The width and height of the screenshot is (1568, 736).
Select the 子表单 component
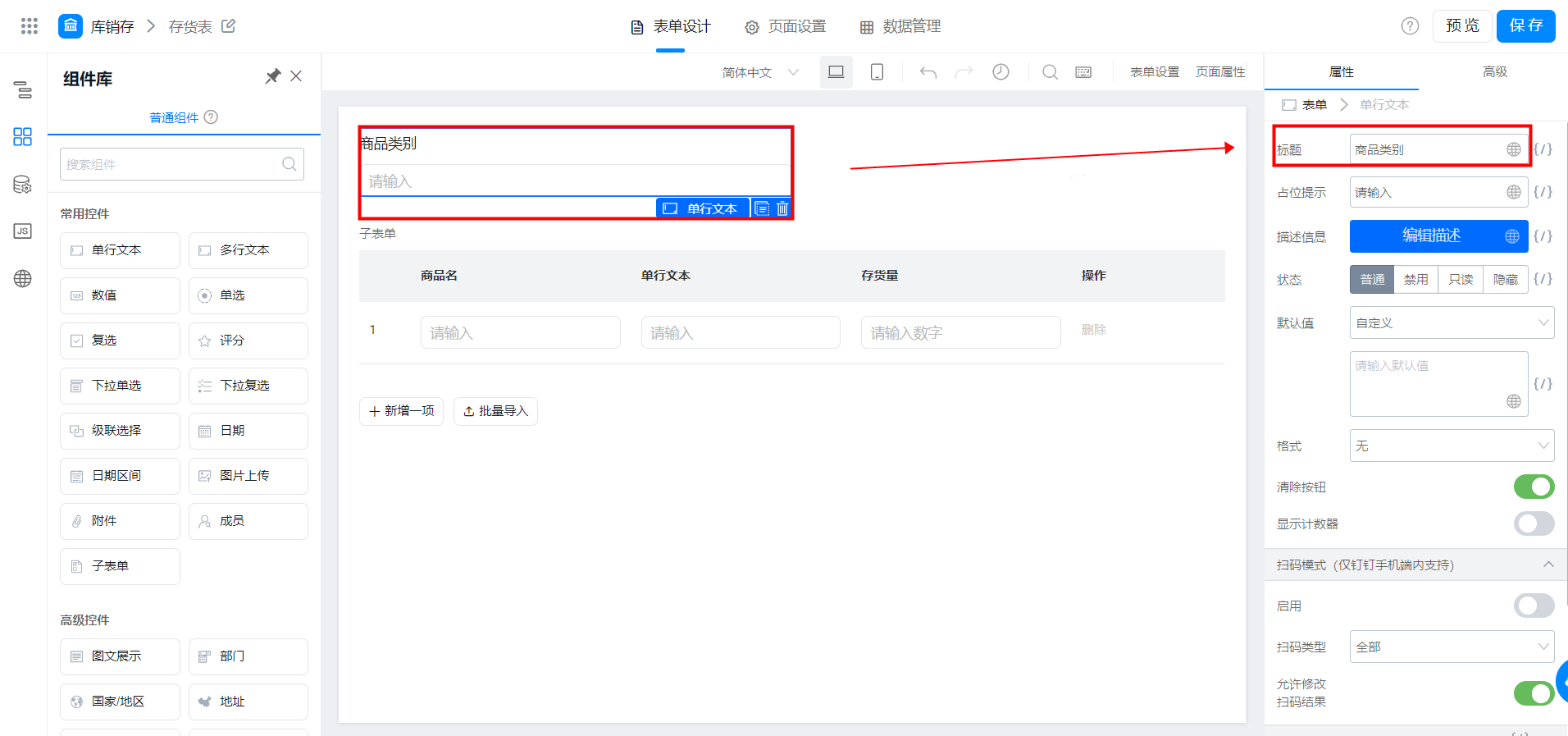120,566
